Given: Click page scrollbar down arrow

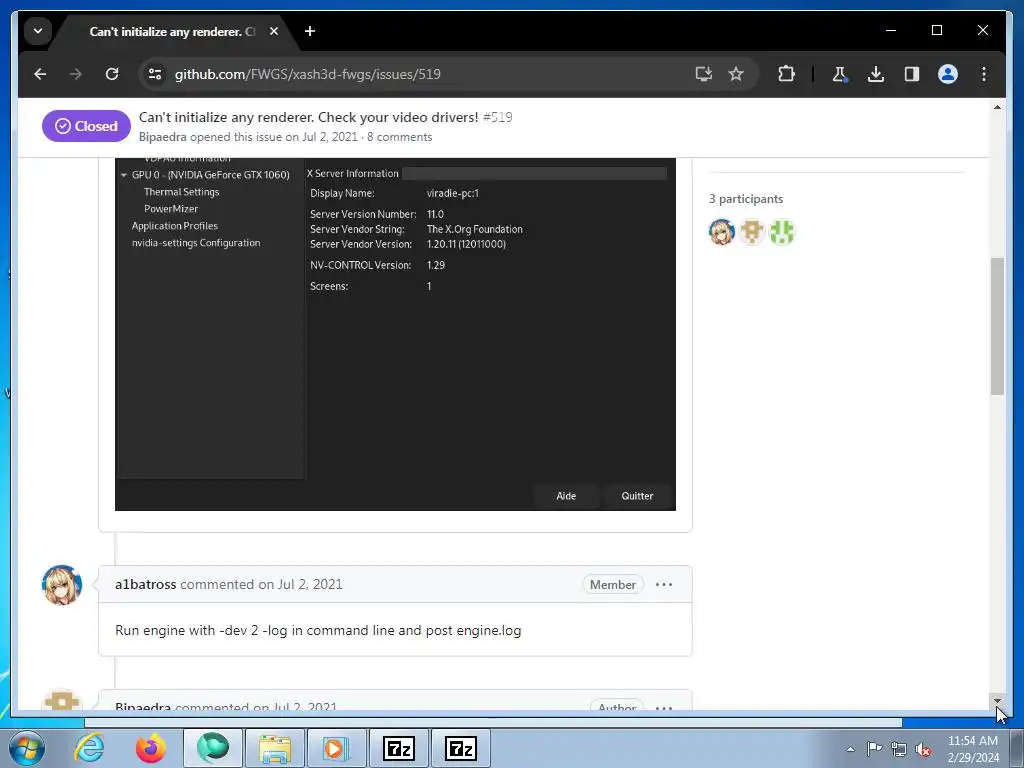Looking at the screenshot, I should [x=997, y=701].
